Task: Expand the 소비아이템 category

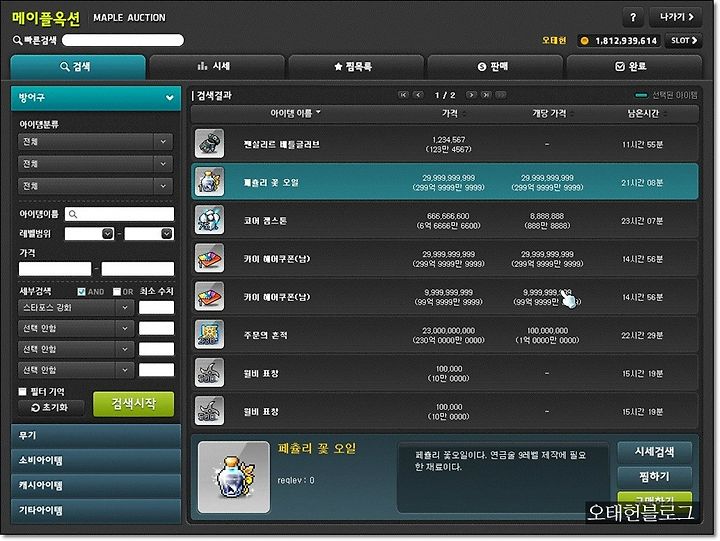Action: click(x=96, y=461)
